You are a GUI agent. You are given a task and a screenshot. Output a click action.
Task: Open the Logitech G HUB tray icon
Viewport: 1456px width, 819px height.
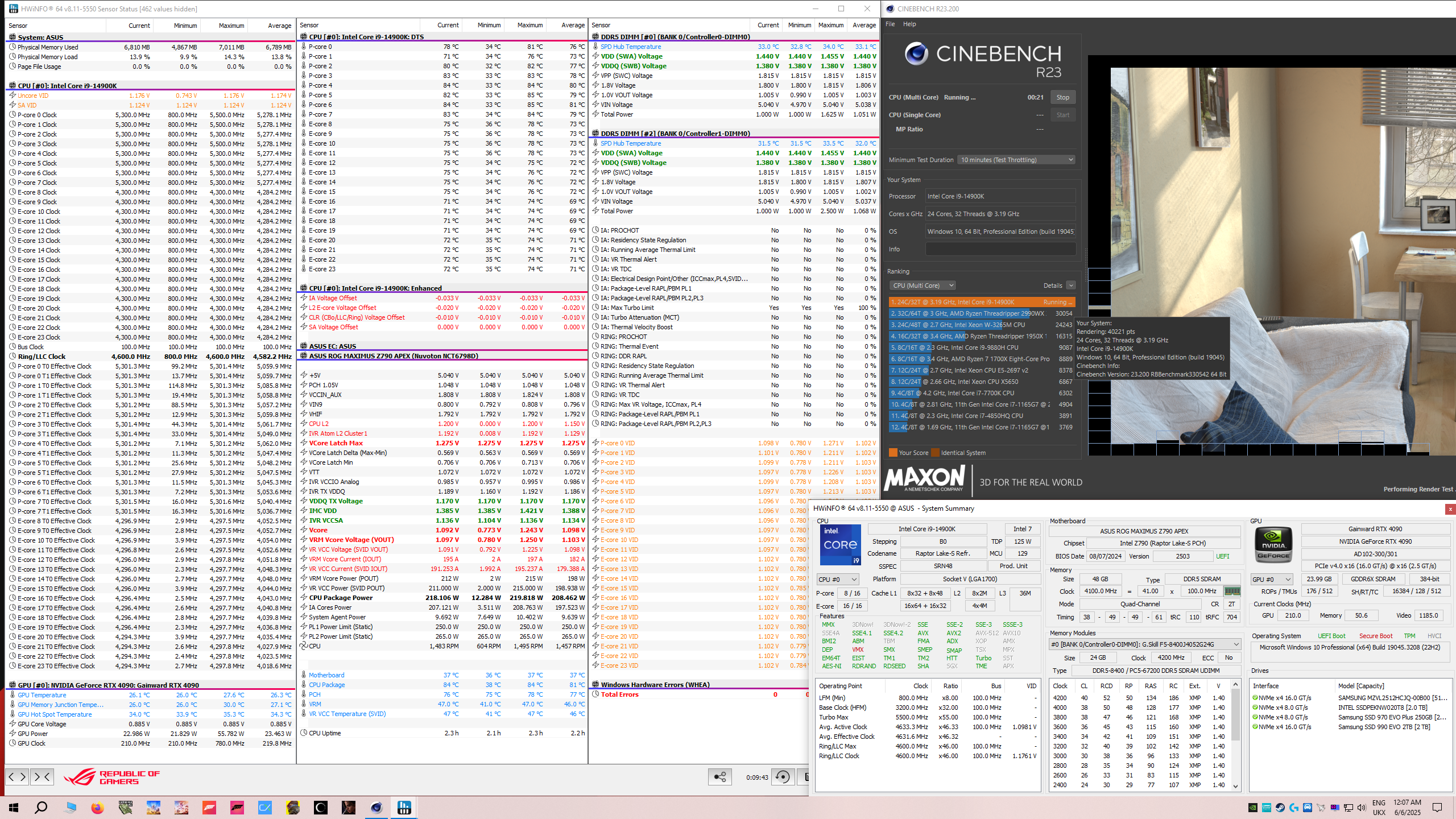1294,808
